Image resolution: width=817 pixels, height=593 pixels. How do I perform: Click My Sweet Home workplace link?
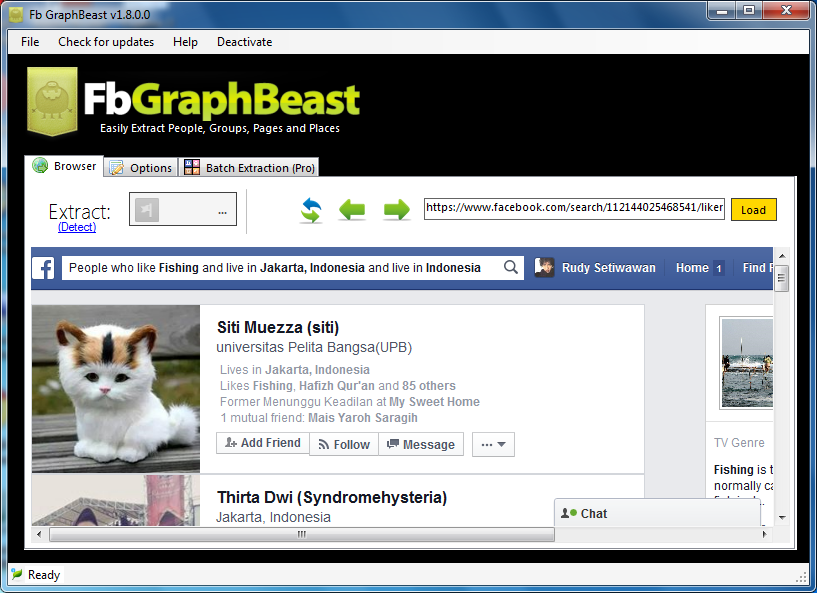(435, 402)
